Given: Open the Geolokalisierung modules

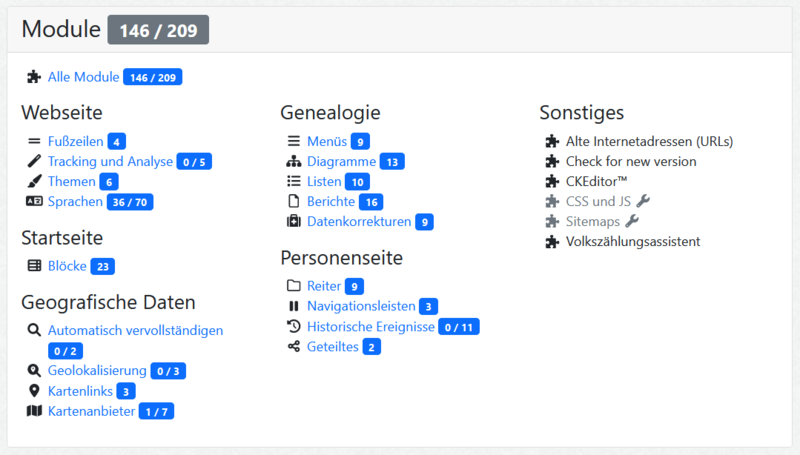Looking at the screenshot, I should [x=97, y=370].
